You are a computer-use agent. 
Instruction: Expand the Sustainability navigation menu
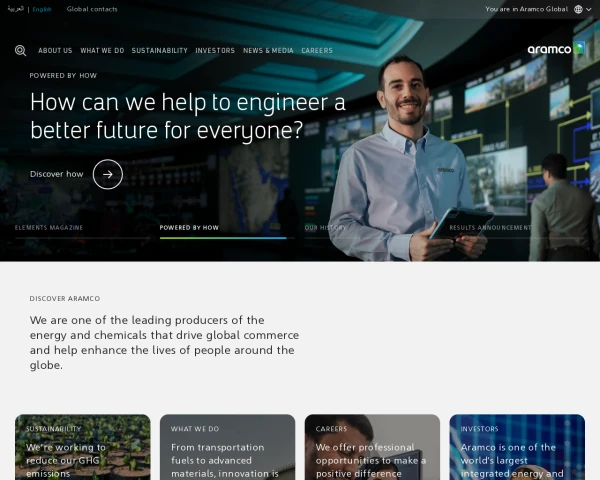tap(159, 50)
